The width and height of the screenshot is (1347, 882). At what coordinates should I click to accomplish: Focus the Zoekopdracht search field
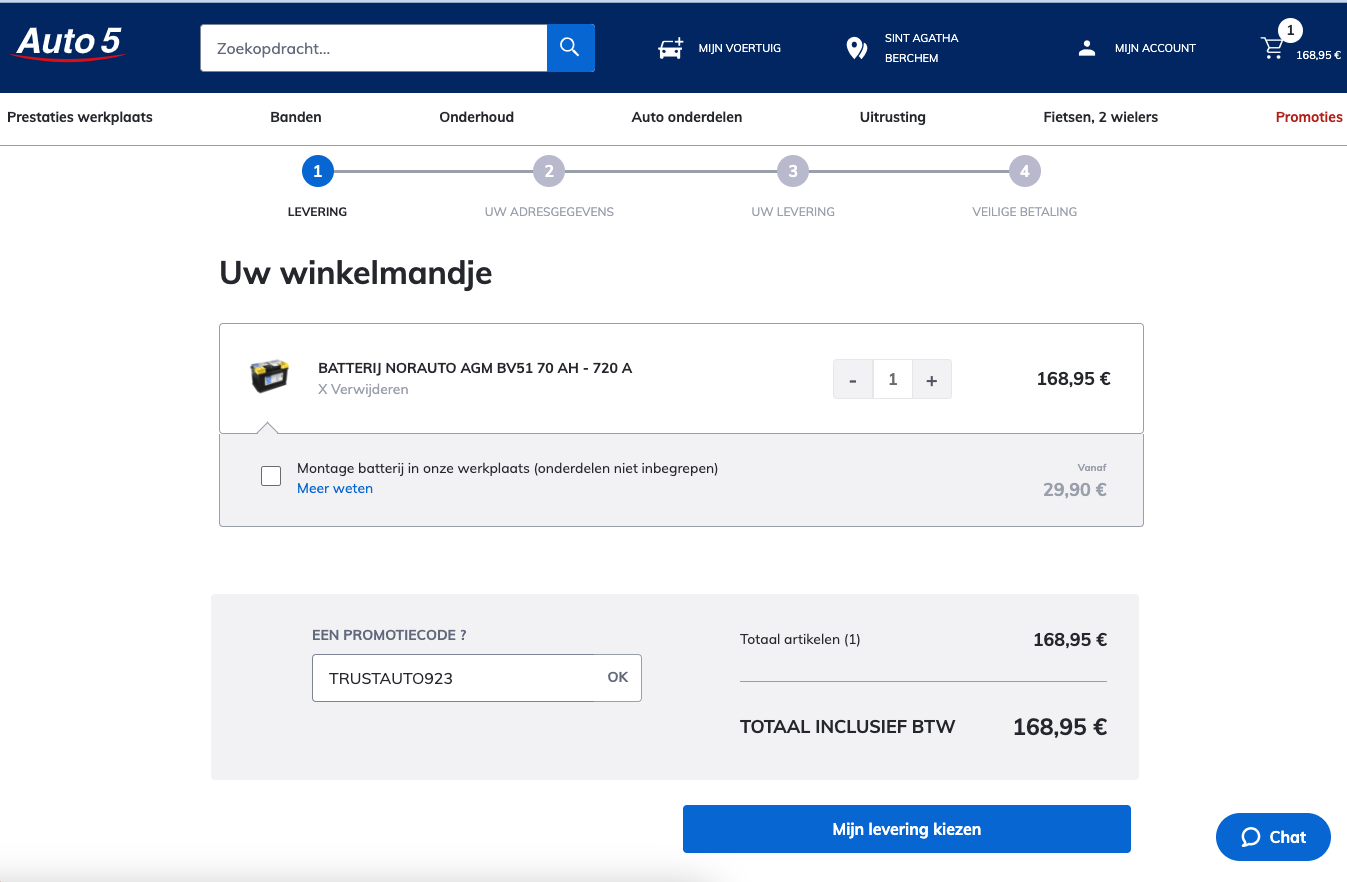(374, 48)
